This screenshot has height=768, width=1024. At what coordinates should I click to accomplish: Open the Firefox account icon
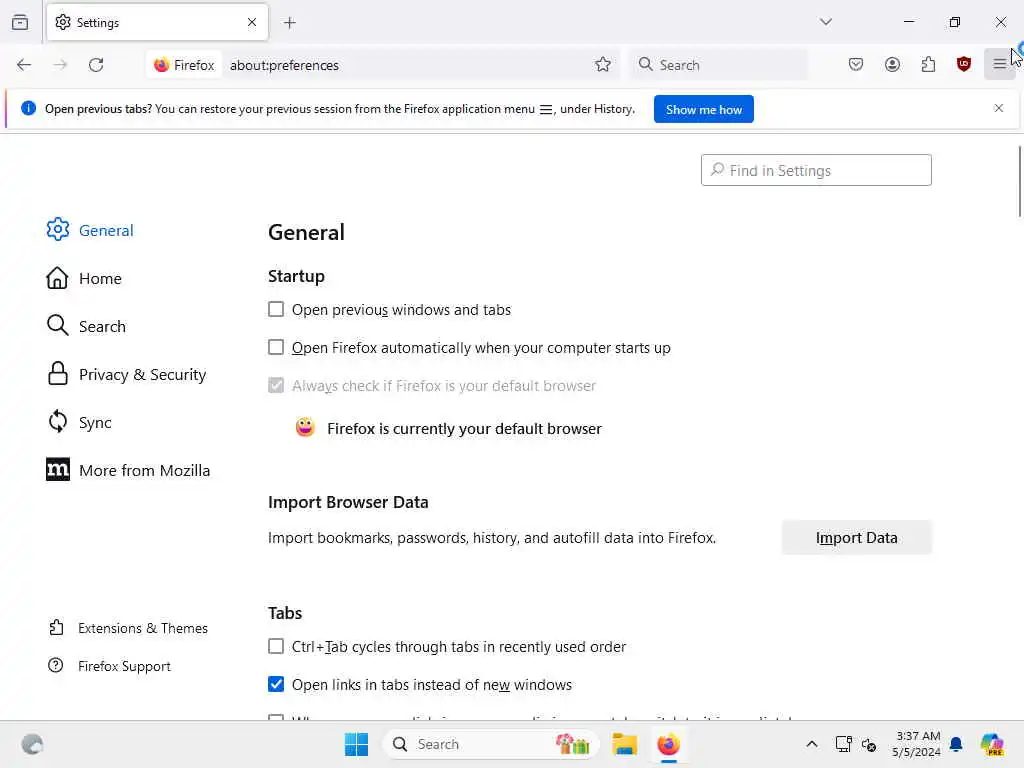tap(892, 65)
